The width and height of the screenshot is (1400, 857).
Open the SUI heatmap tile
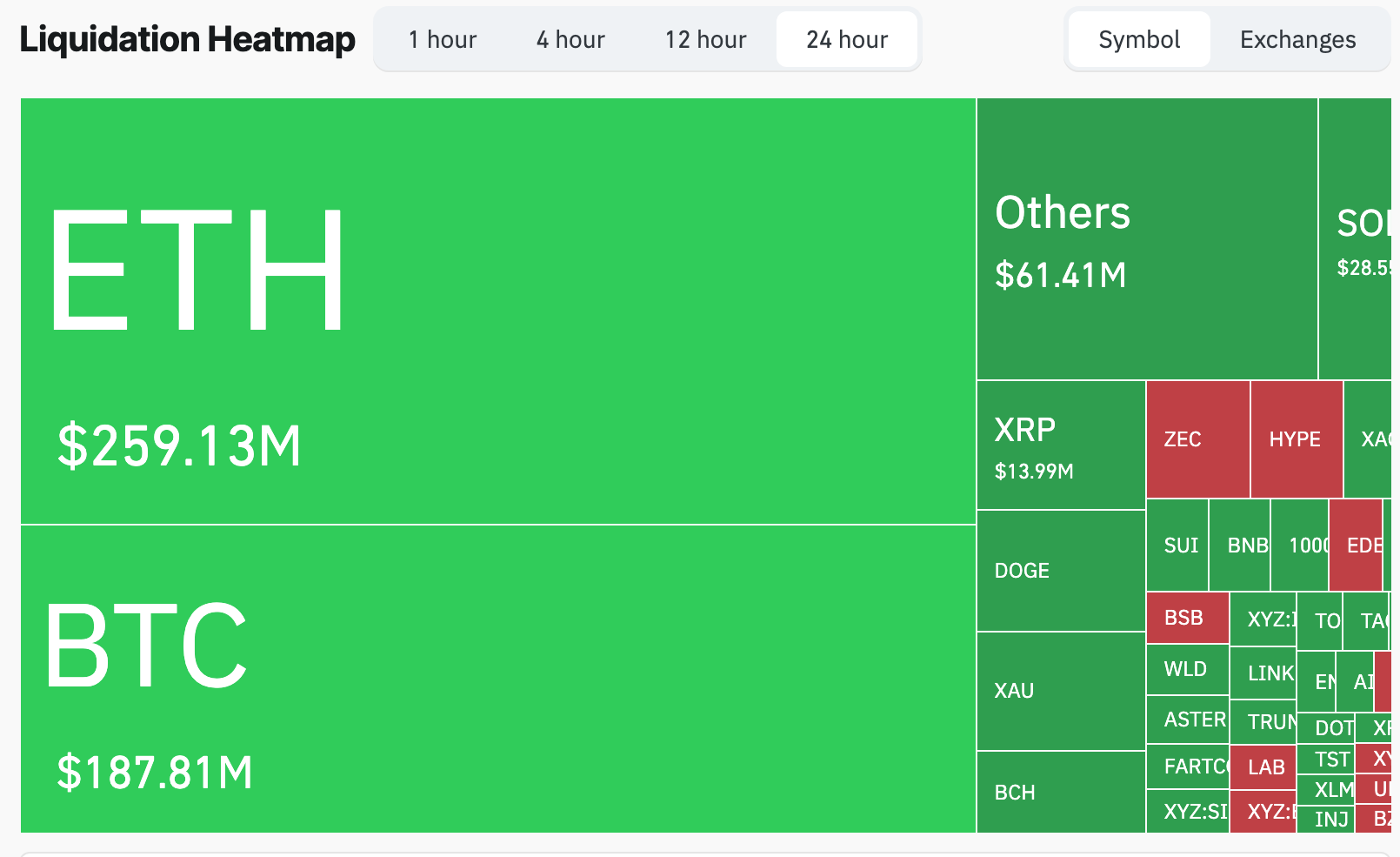pyautogui.click(x=1177, y=546)
